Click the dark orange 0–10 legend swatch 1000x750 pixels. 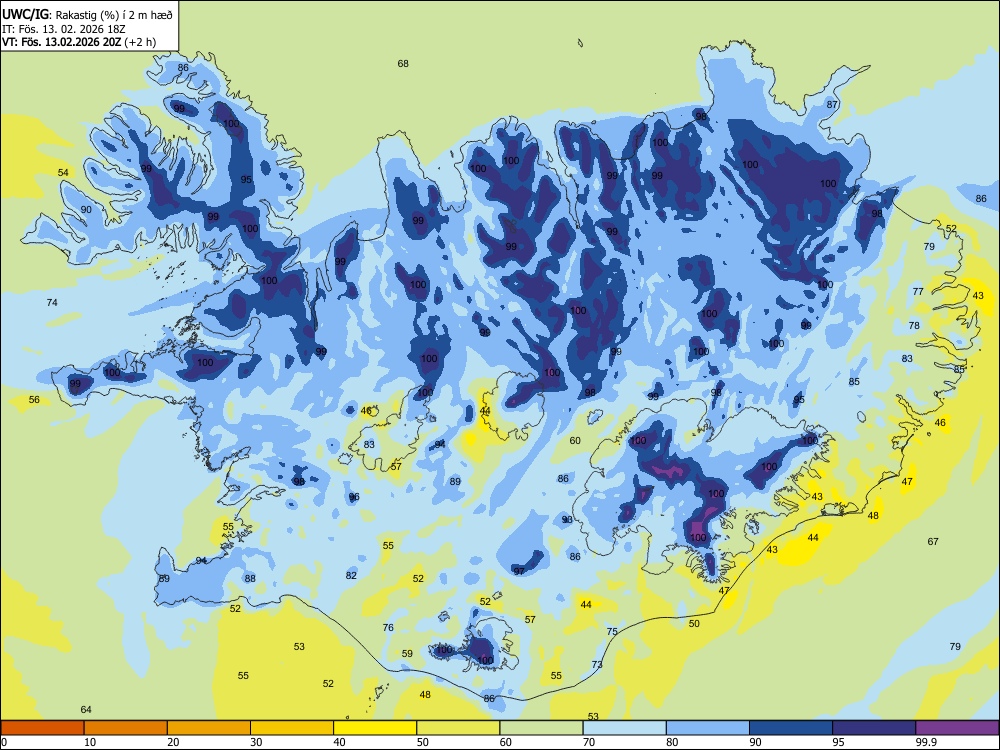pyautogui.click(x=42, y=728)
